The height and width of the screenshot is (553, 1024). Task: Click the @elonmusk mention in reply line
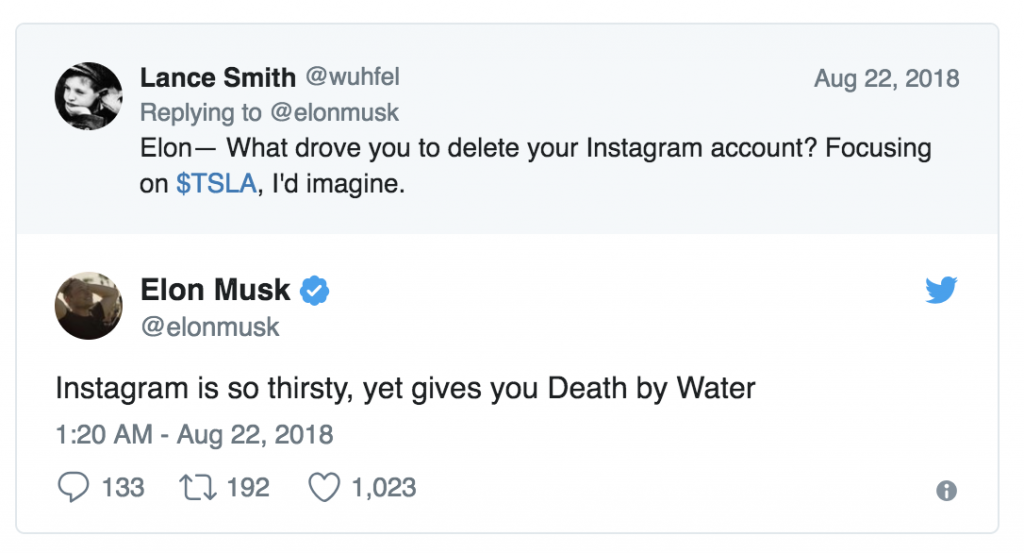(x=334, y=112)
